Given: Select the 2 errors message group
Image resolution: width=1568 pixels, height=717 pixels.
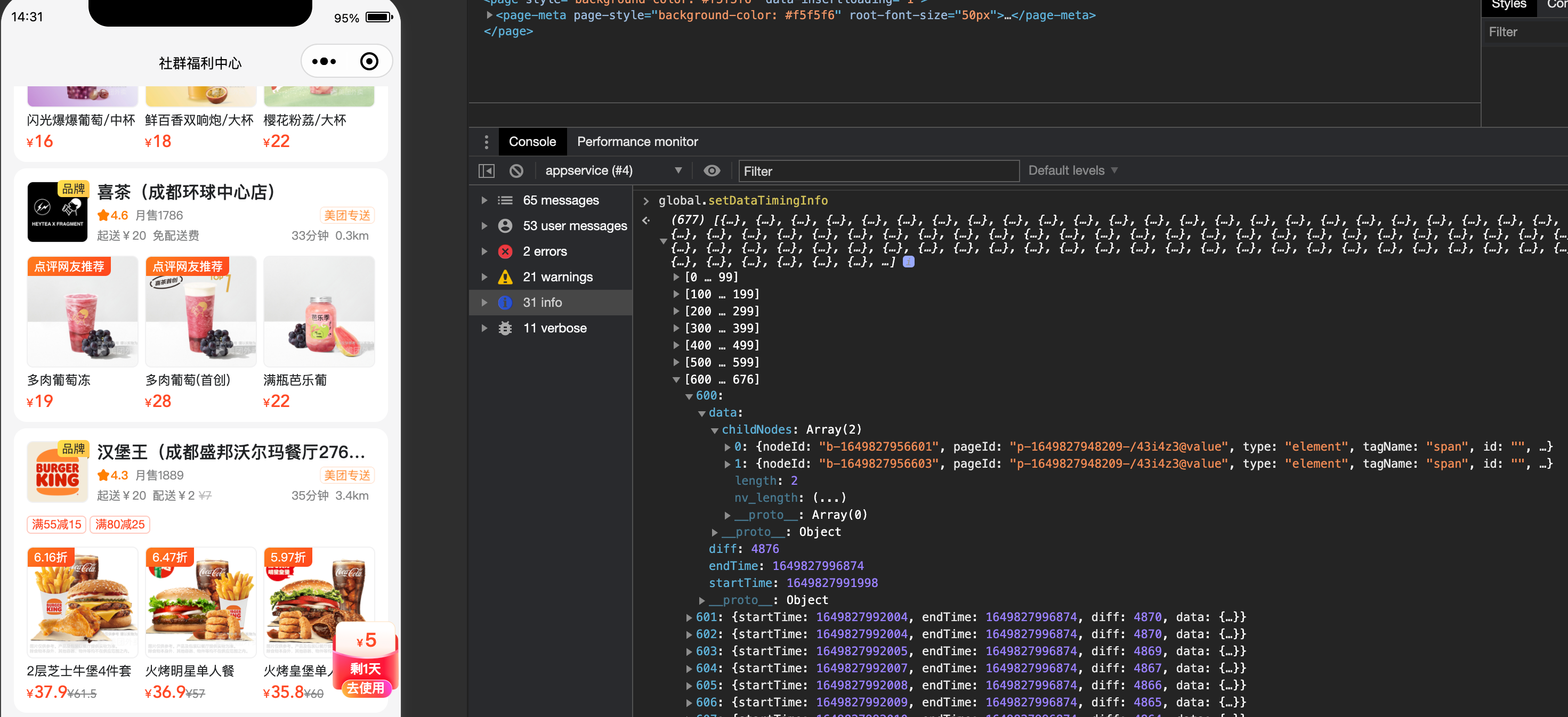Looking at the screenshot, I should [544, 251].
